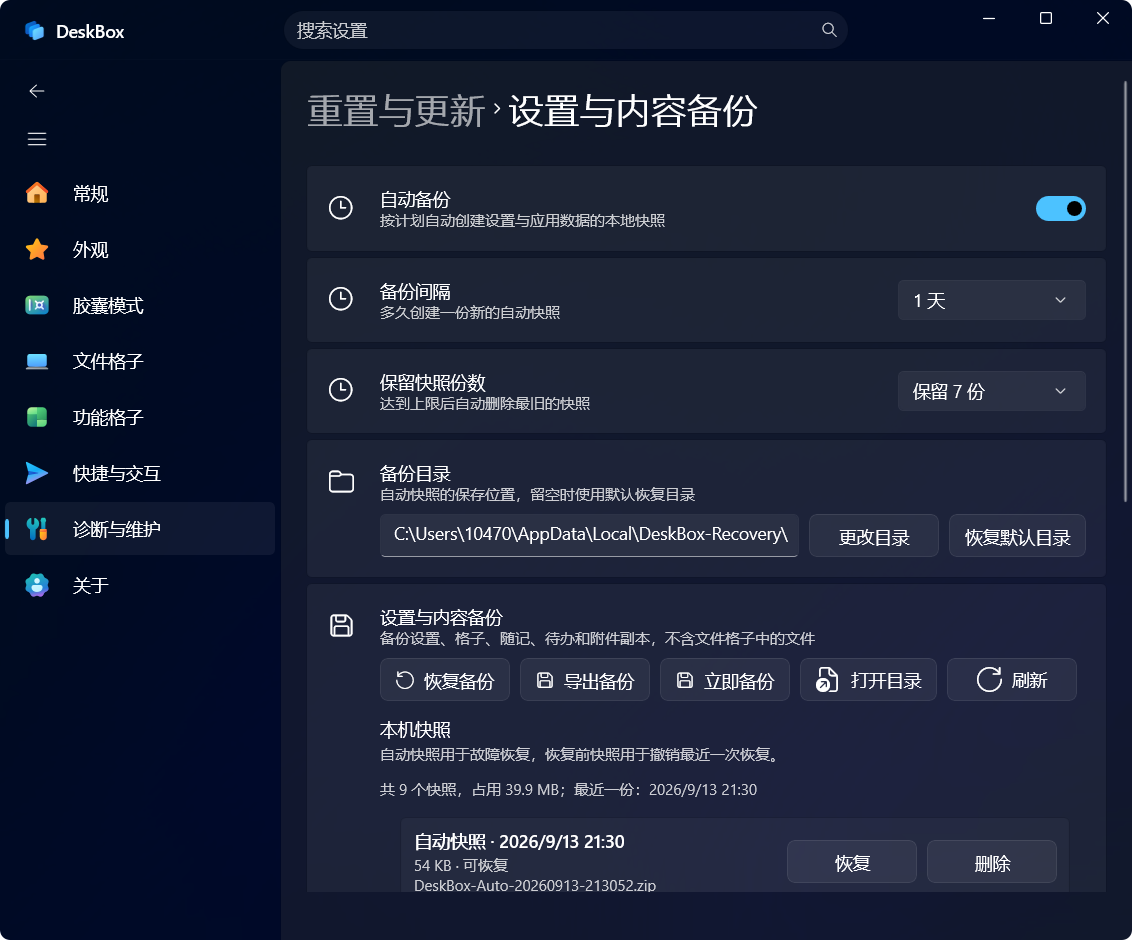Delete the 2026/9/13 21:30 auto snapshot
This screenshot has height=940, width=1132.
point(992,862)
